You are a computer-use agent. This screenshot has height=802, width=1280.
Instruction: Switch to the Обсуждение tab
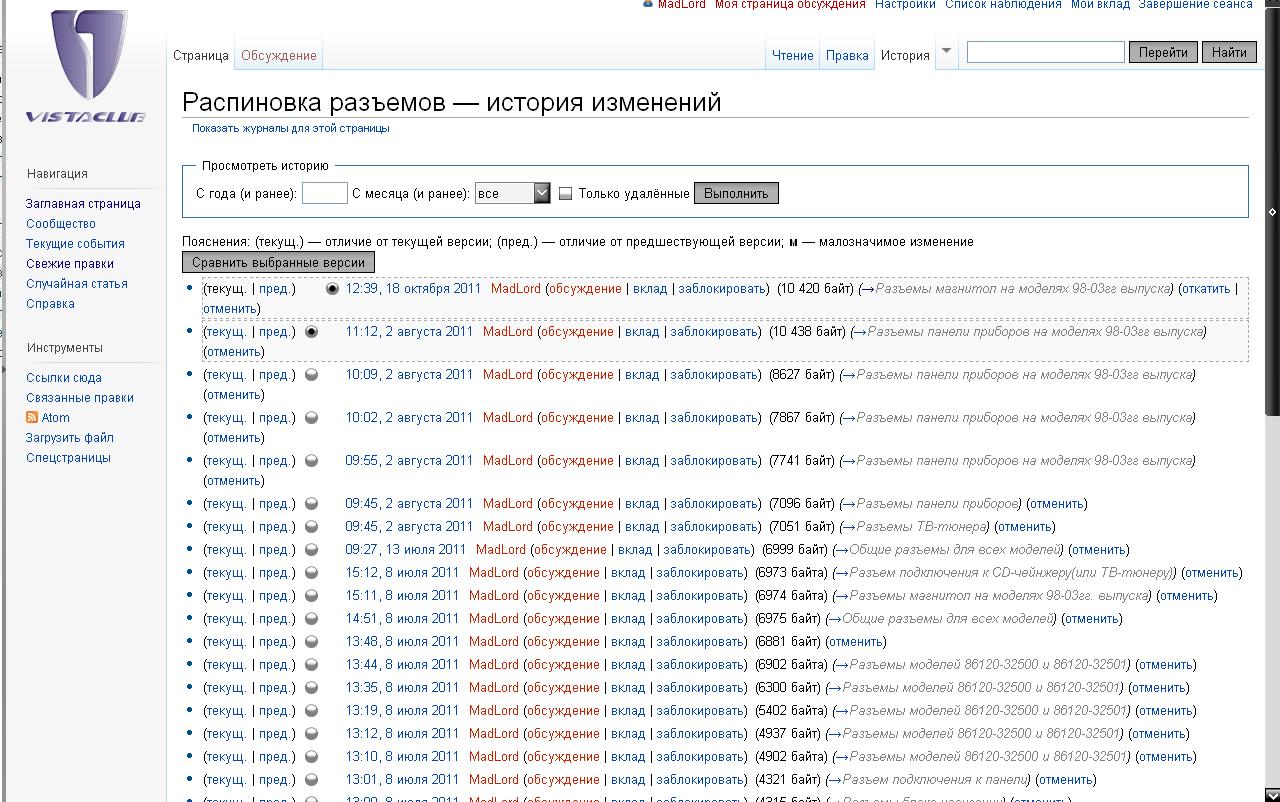[x=278, y=56]
